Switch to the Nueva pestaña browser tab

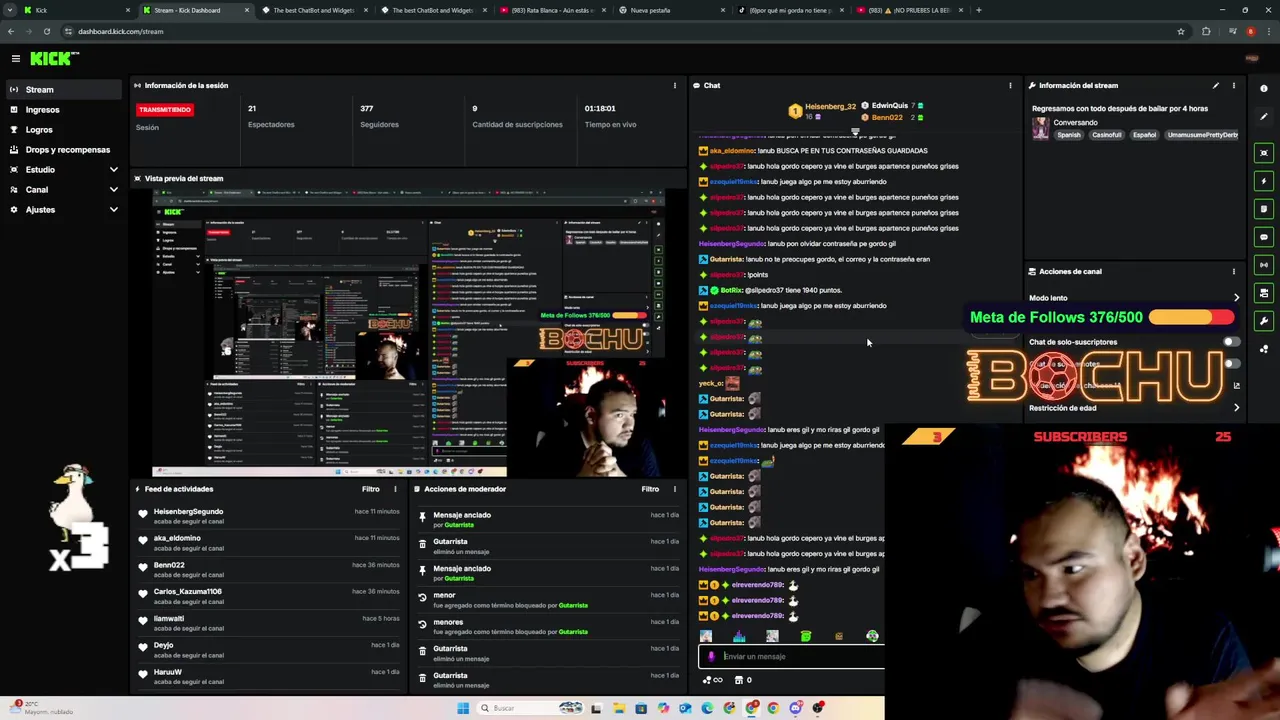coord(670,10)
